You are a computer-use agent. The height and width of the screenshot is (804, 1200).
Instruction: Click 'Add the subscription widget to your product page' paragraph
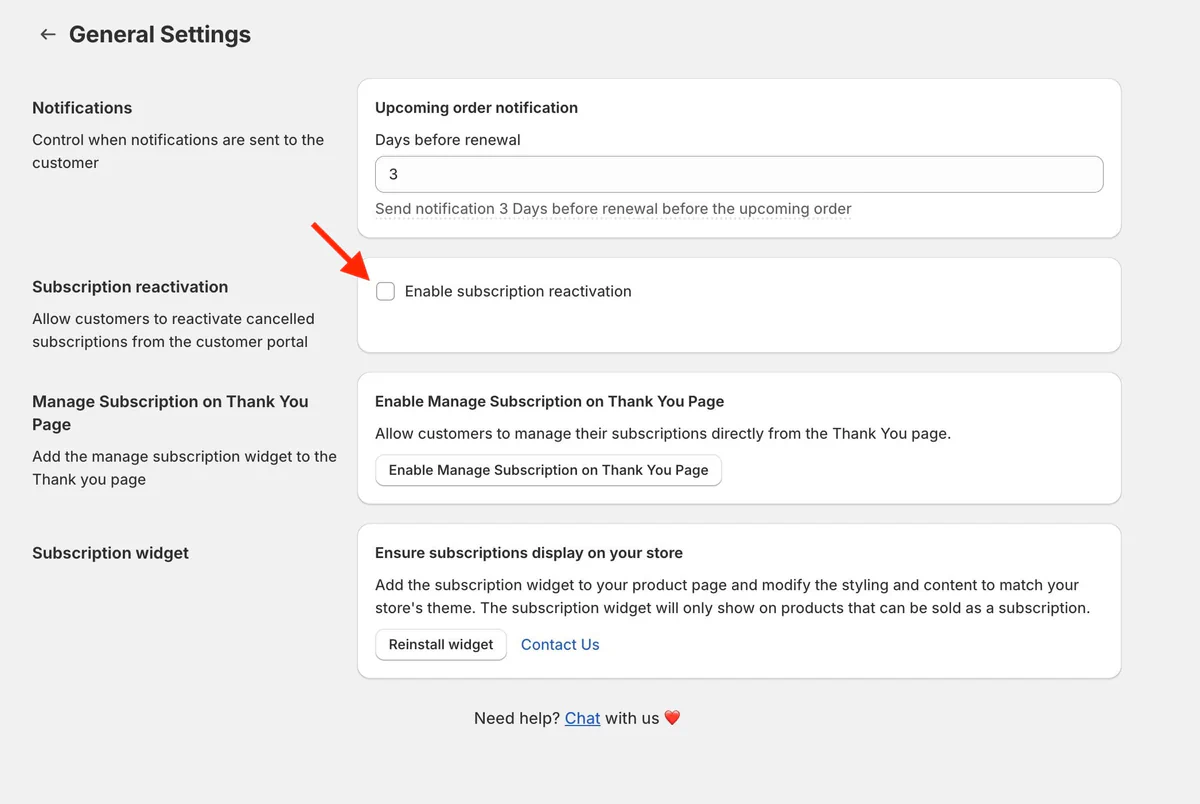(732, 596)
